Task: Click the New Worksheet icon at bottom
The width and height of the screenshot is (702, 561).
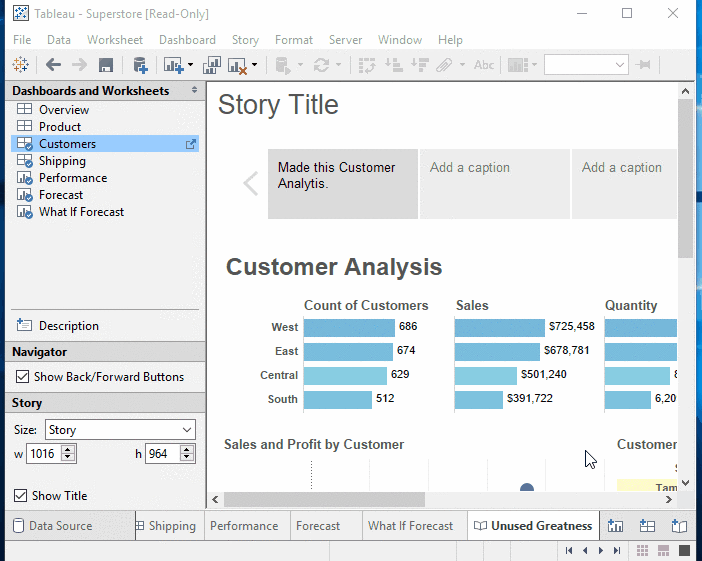Action: 615,526
